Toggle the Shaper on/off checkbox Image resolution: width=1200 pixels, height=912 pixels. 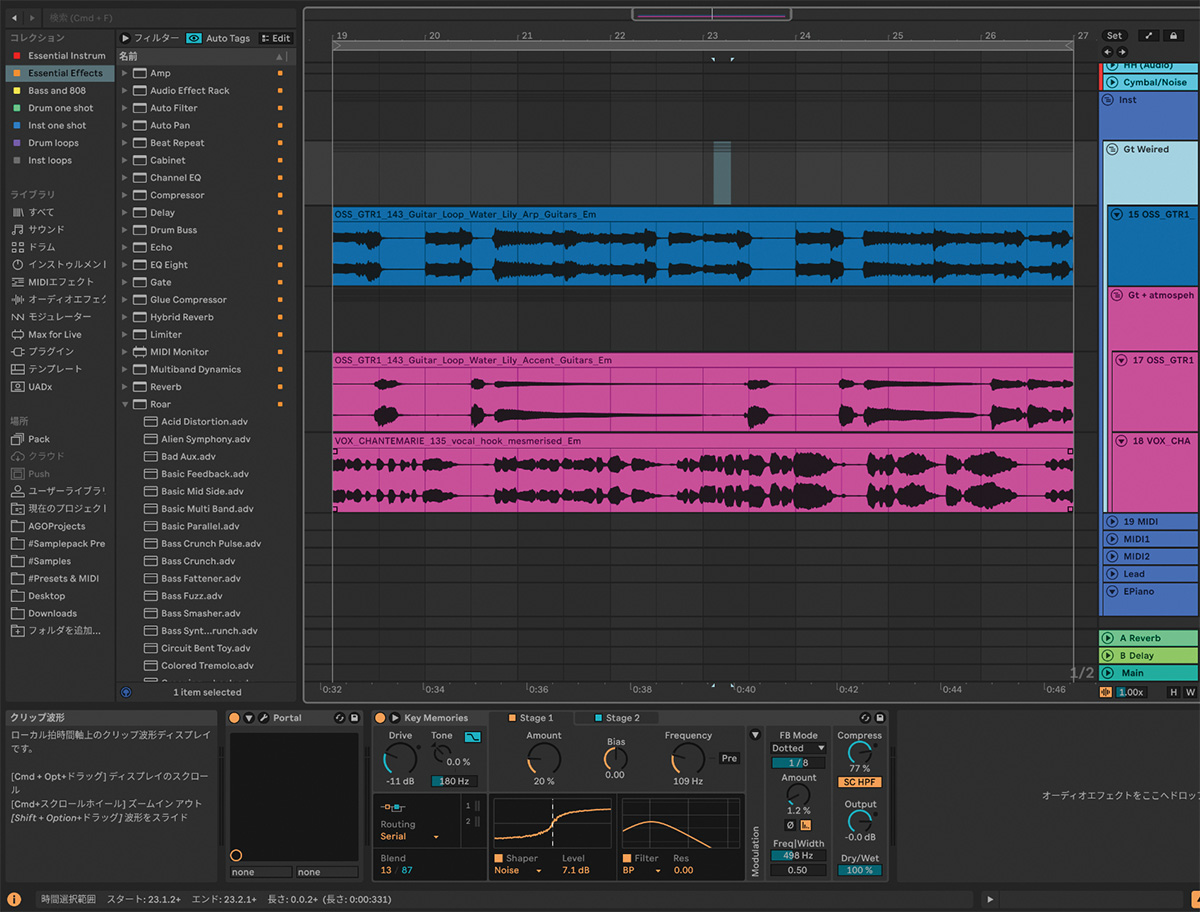499,858
